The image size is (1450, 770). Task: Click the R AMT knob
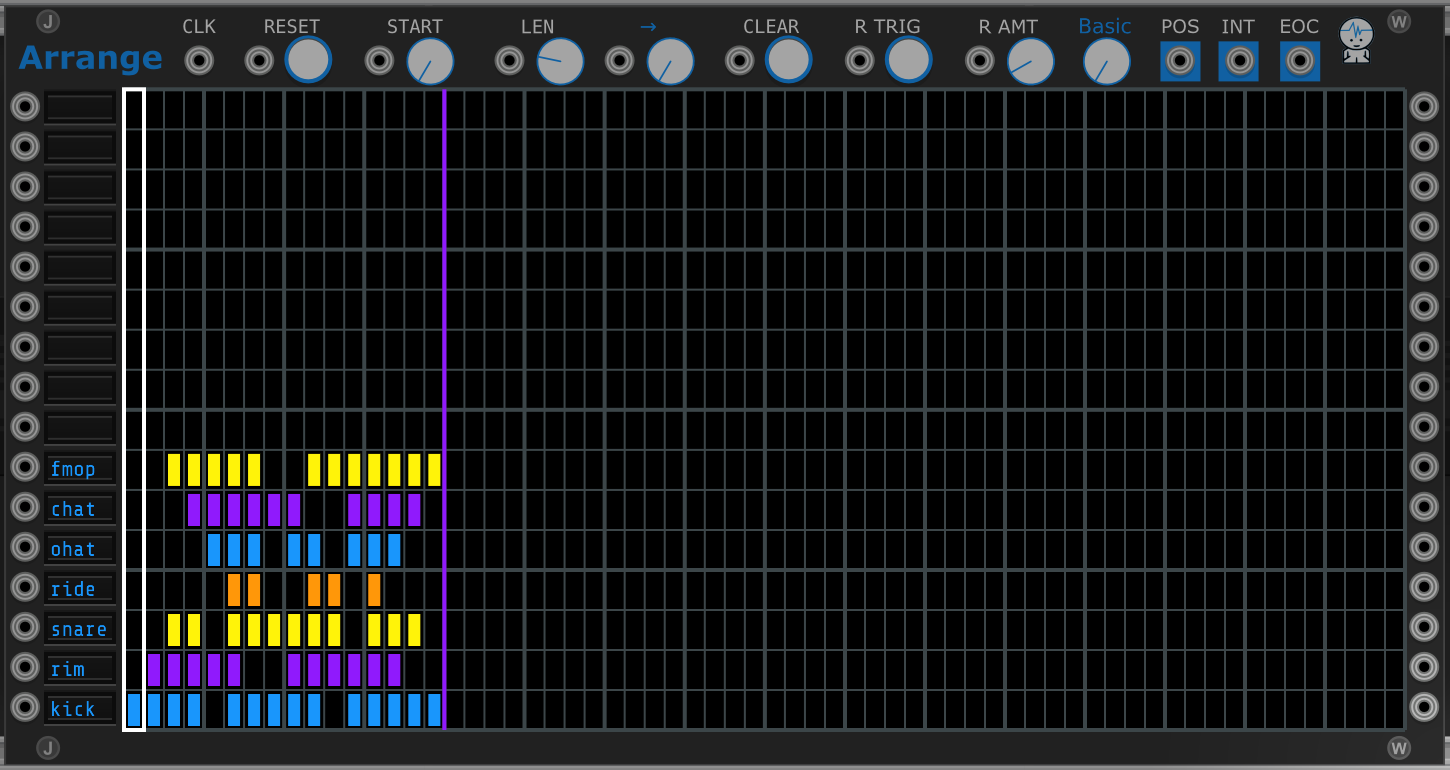(x=1030, y=62)
